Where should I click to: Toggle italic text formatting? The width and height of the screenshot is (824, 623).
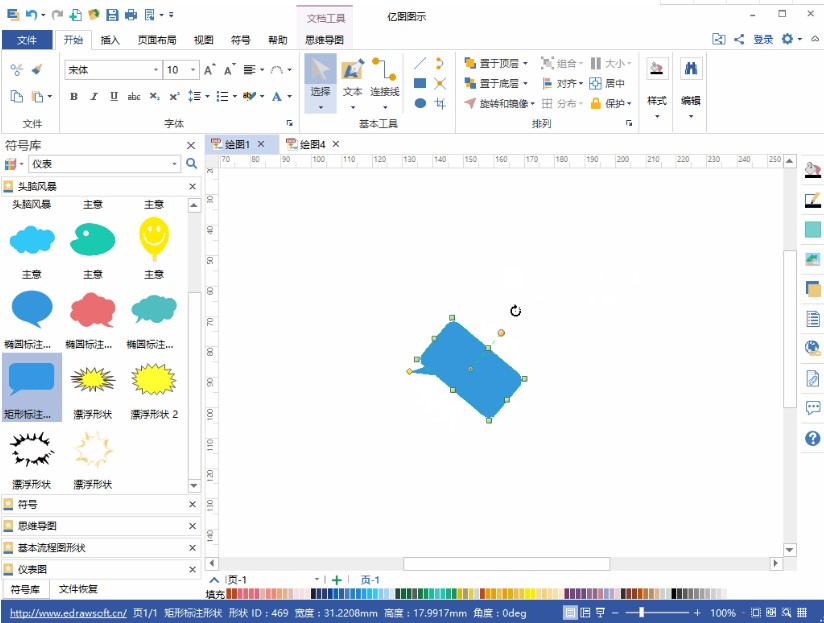(x=94, y=97)
